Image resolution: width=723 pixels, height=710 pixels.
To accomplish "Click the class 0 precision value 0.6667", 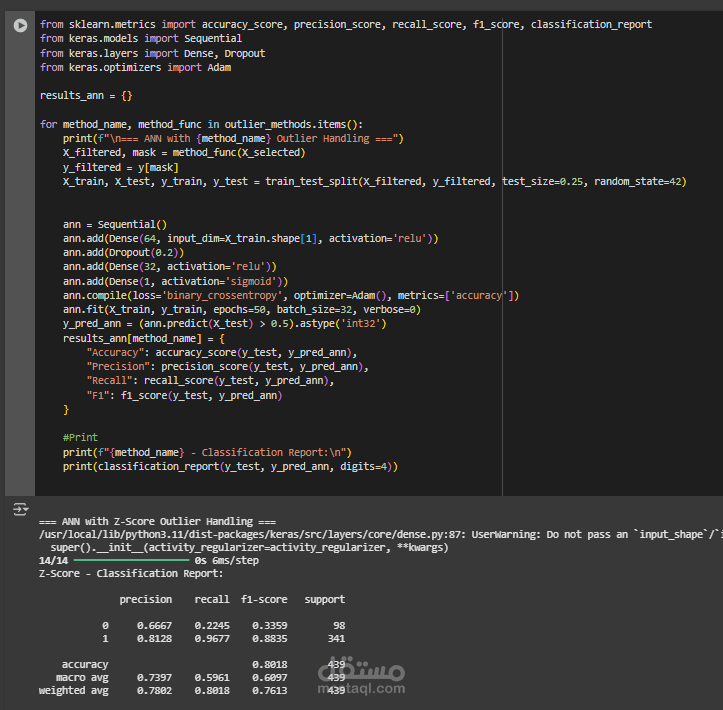I will pos(154,626).
